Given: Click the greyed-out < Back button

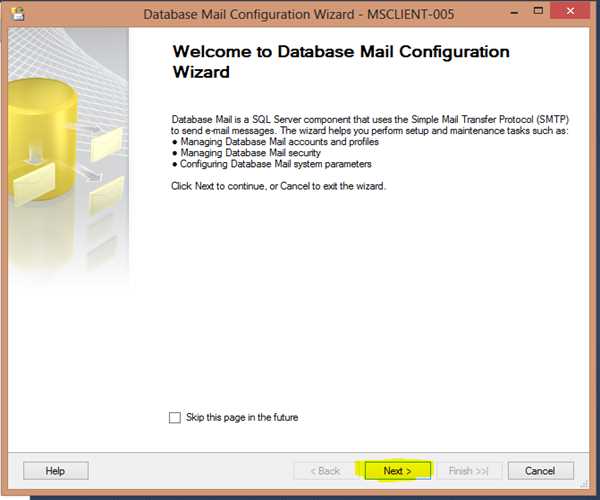Looking at the screenshot, I should point(324,470).
